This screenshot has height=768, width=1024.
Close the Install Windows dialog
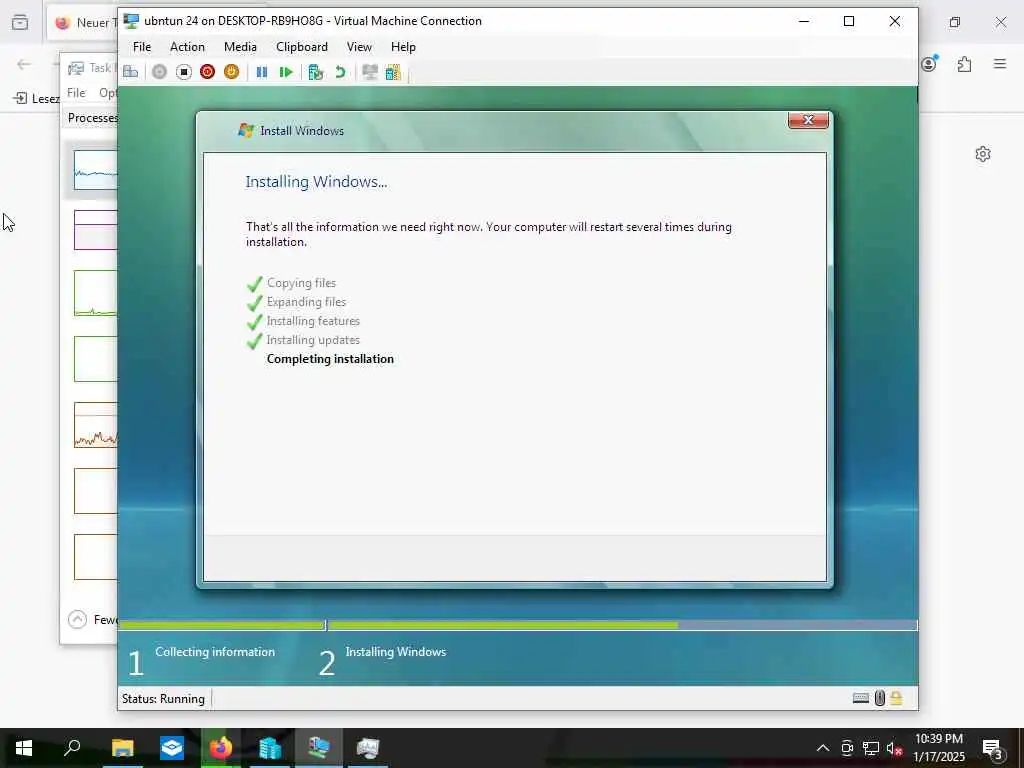[x=808, y=120]
